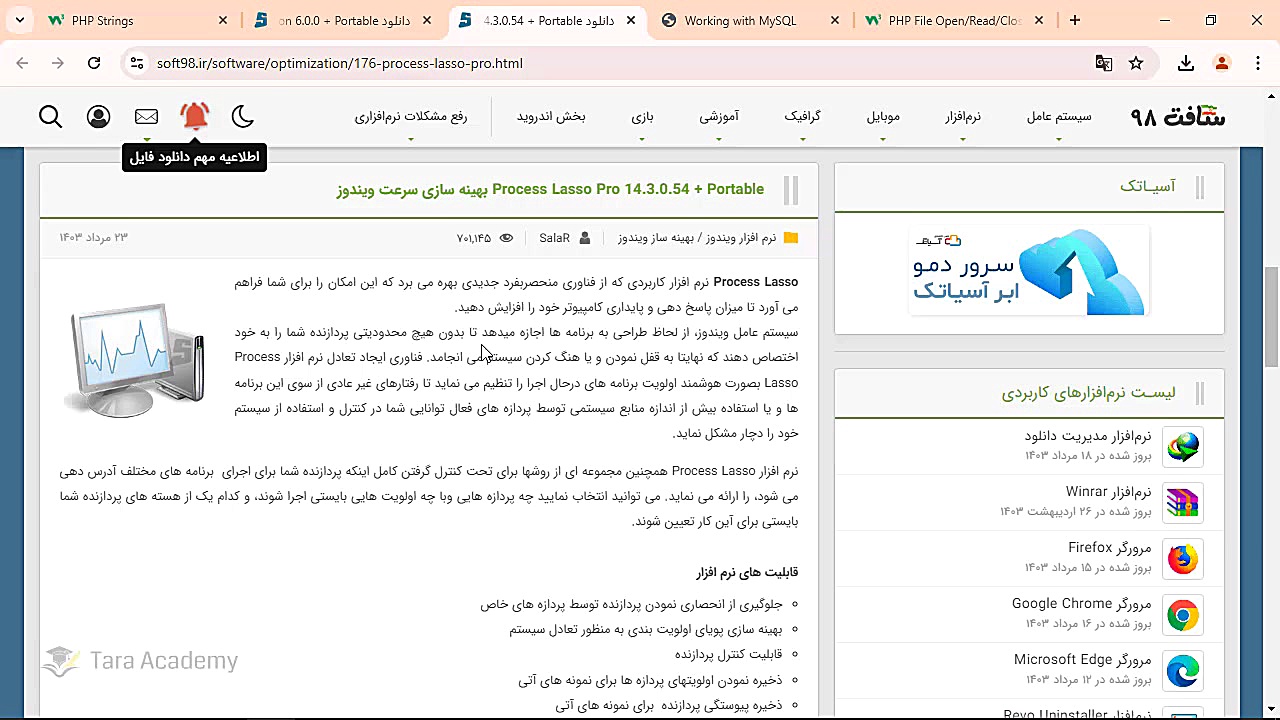The width and height of the screenshot is (1280, 720).
Task: Open the نرم‌افزار مدیریت دانلود link
Action: pyautogui.click(x=1088, y=436)
